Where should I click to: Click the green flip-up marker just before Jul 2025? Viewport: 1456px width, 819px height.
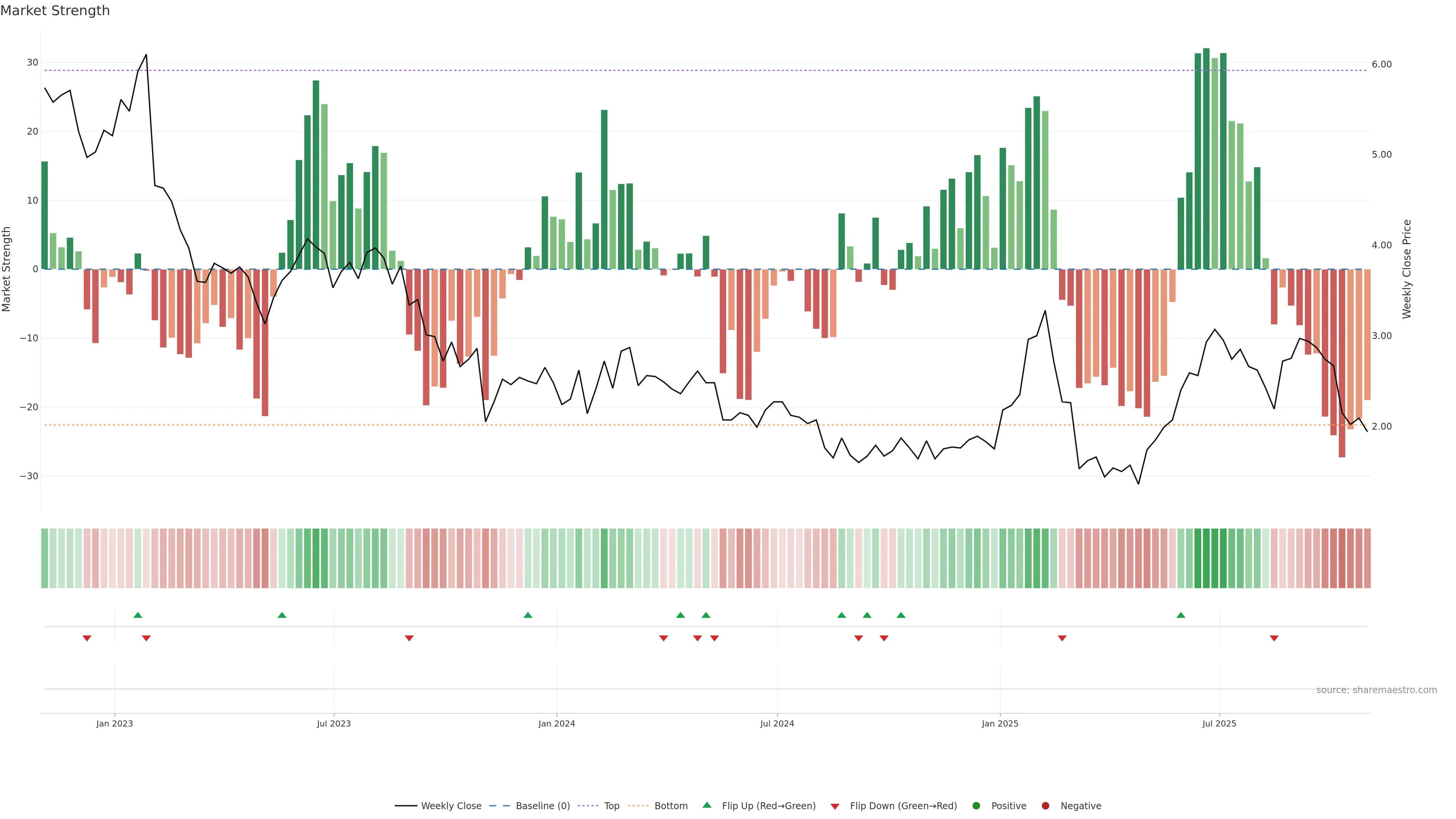click(x=1181, y=615)
